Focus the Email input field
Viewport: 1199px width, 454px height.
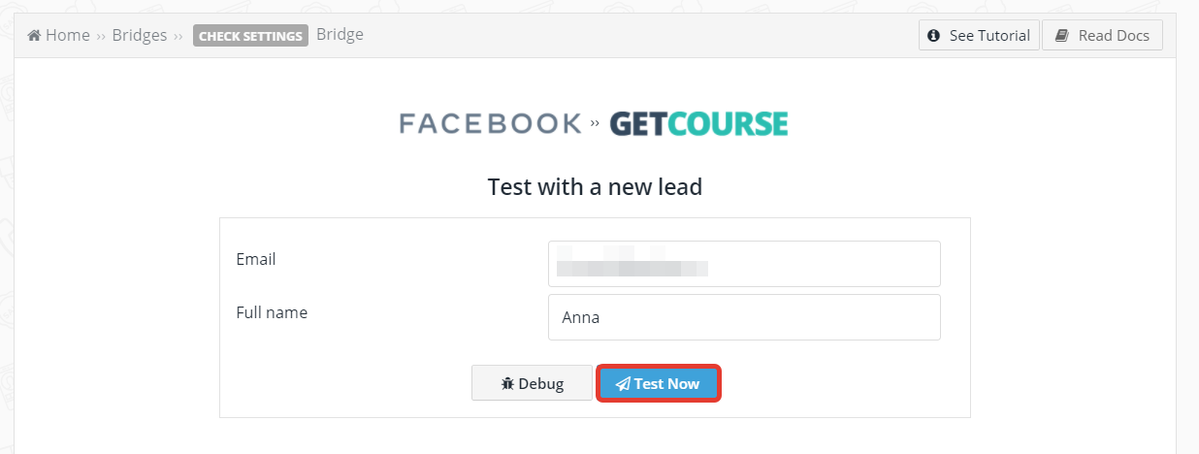744,264
